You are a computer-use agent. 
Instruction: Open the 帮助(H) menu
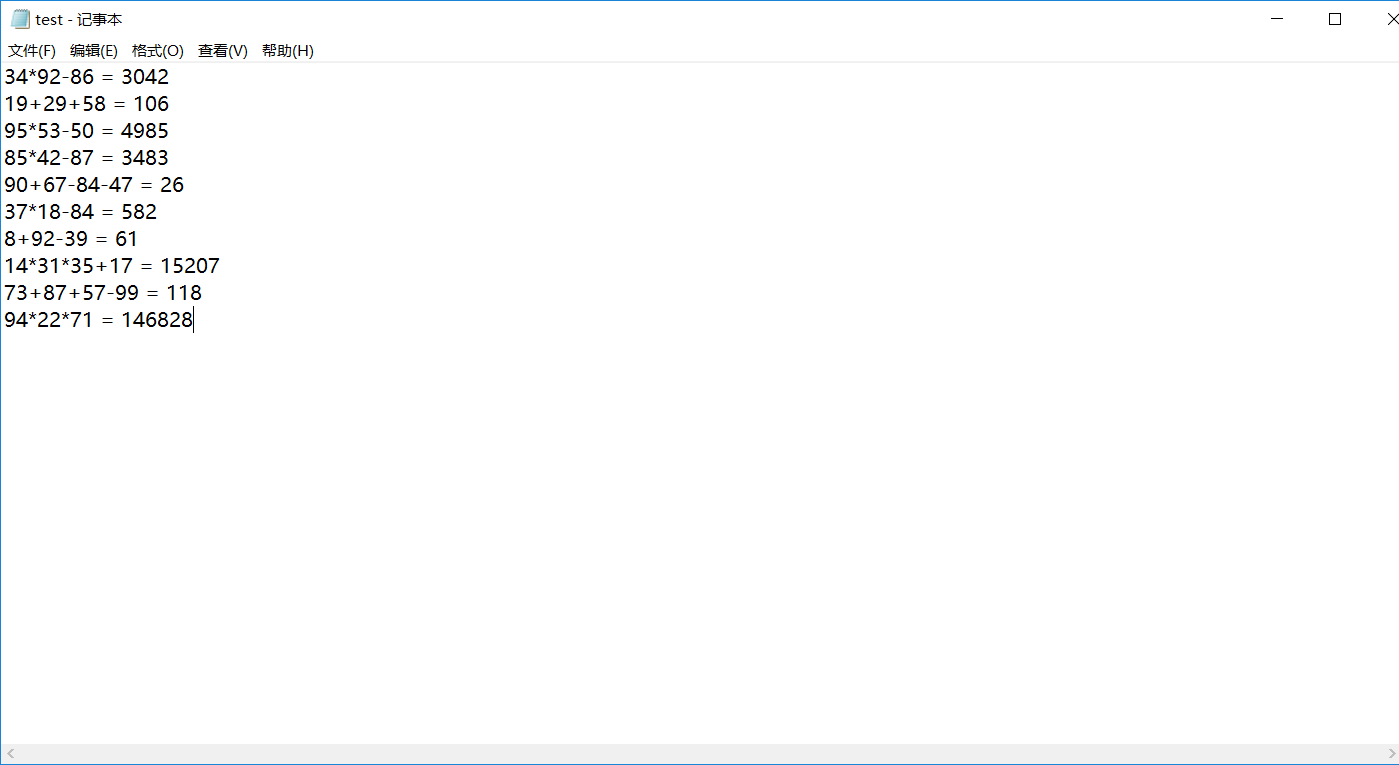click(288, 51)
